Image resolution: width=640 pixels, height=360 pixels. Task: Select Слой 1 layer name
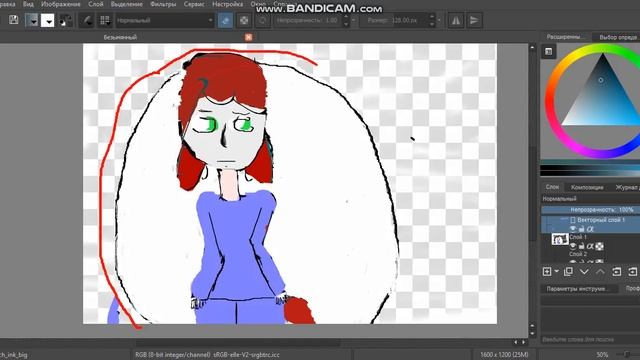tap(578, 237)
